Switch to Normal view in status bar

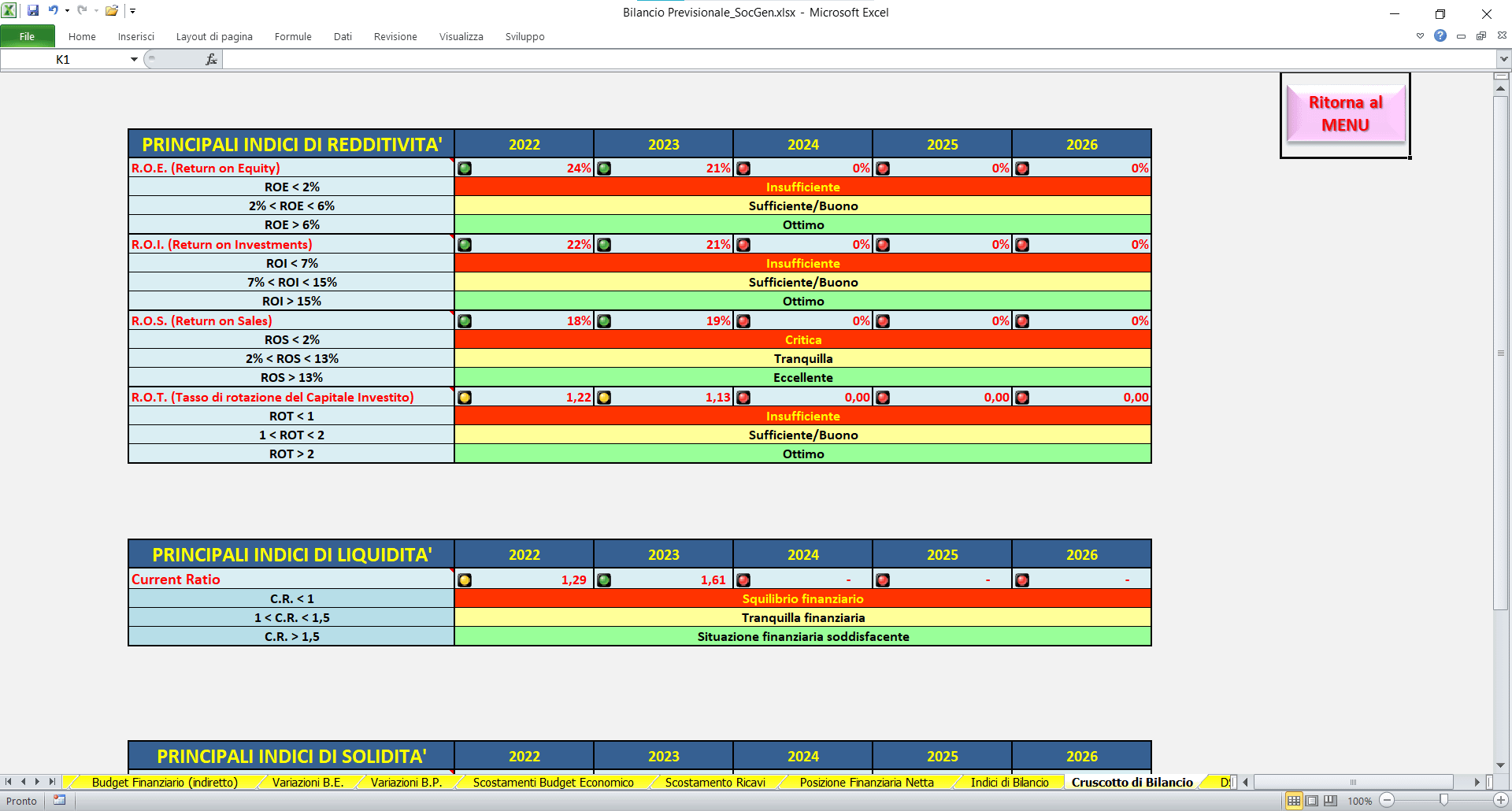[x=1294, y=801]
